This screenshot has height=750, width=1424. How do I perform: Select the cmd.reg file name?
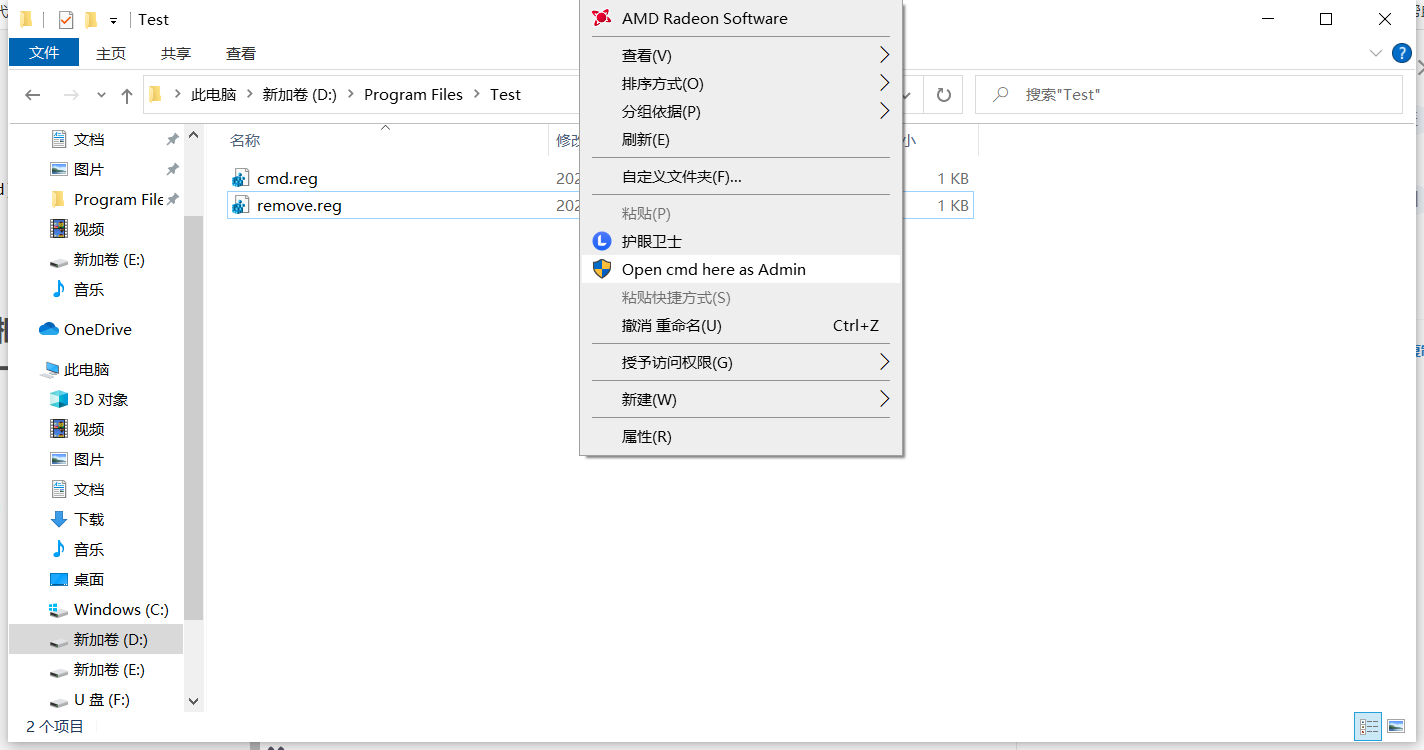click(x=287, y=178)
